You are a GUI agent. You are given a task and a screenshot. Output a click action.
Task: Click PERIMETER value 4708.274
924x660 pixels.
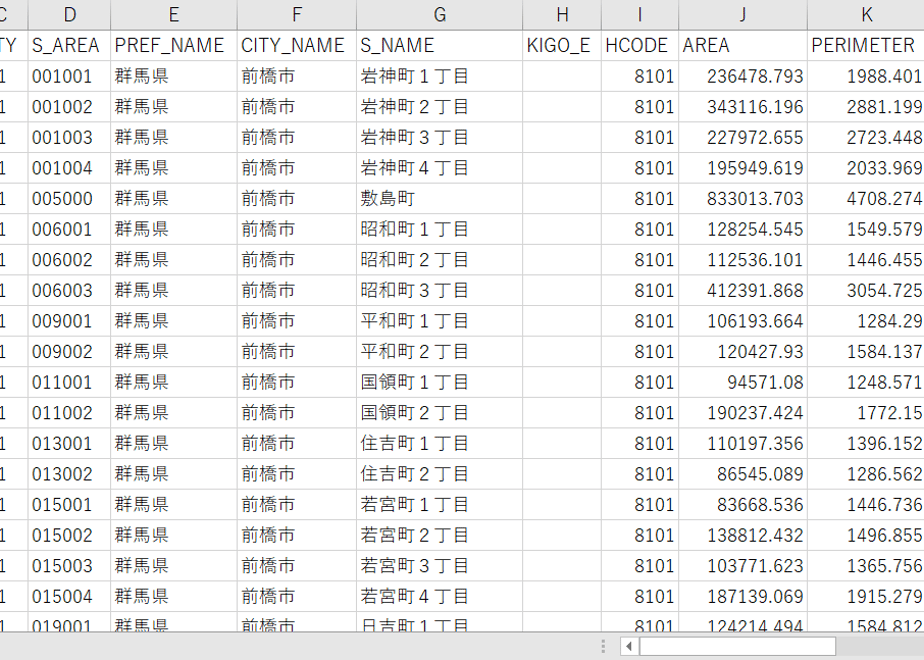pyautogui.click(x=866, y=199)
